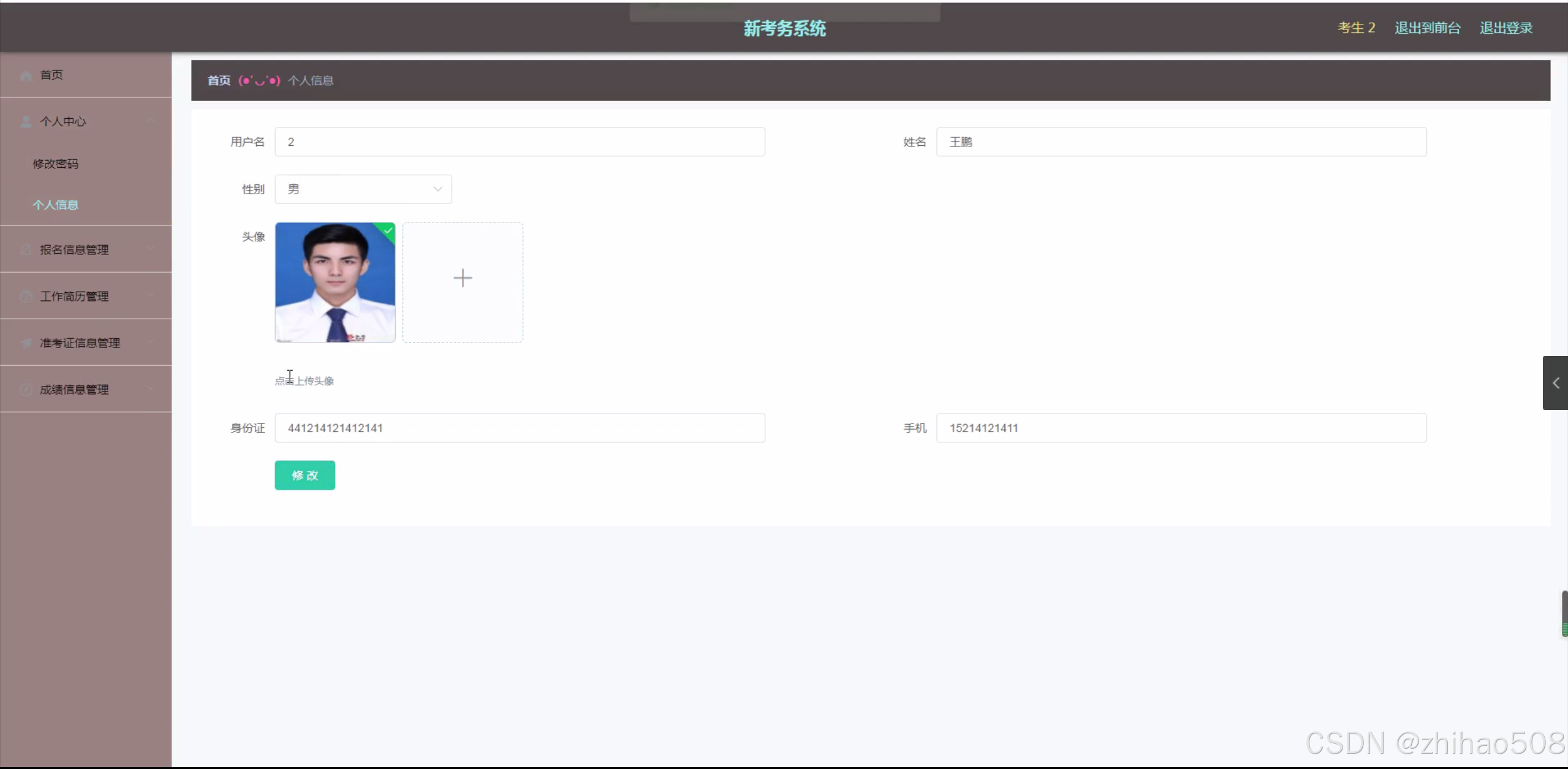Collapse the 个人中心 submenu chevron
The width and height of the screenshot is (1568, 769).
[x=150, y=121]
